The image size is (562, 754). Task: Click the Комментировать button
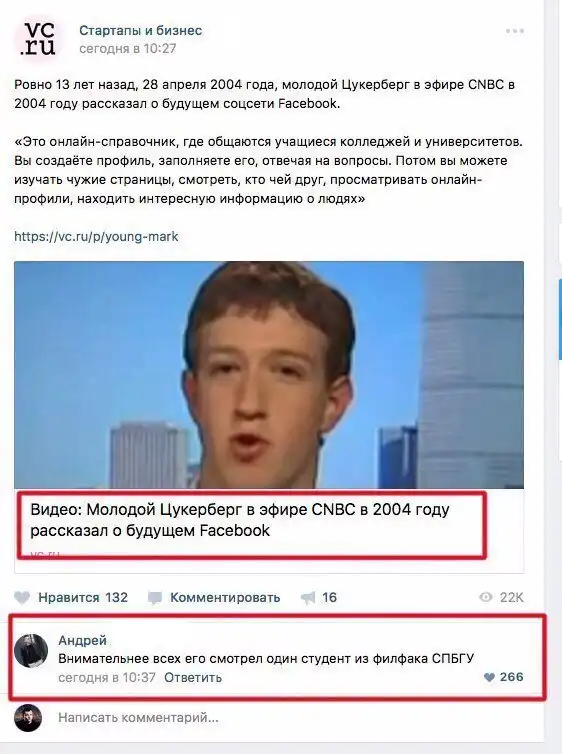click(x=214, y=598)
